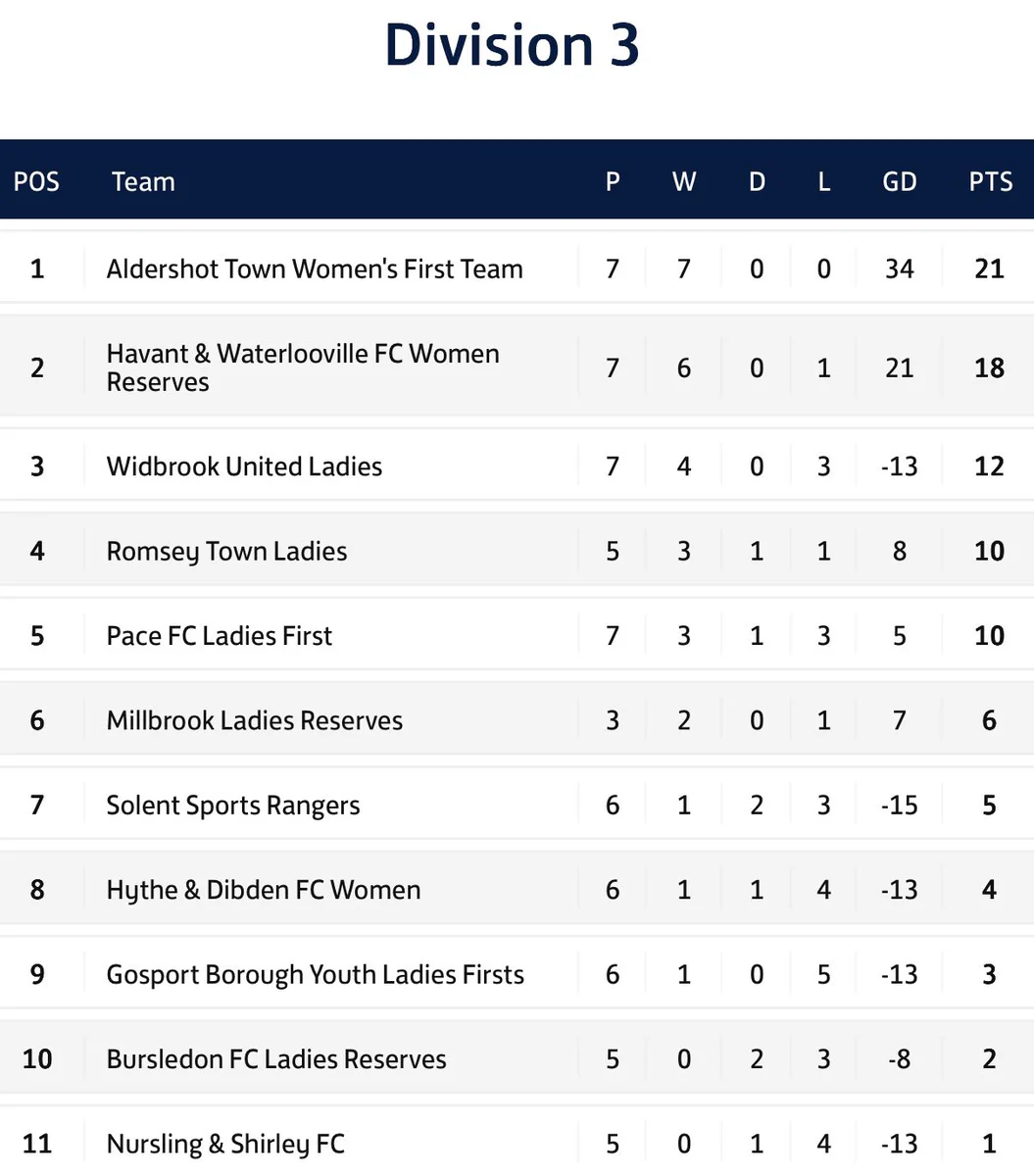Click Aldershot Town's 21 points value
This screenshot has width=1034, height=1176.
[x=990, y=269]
